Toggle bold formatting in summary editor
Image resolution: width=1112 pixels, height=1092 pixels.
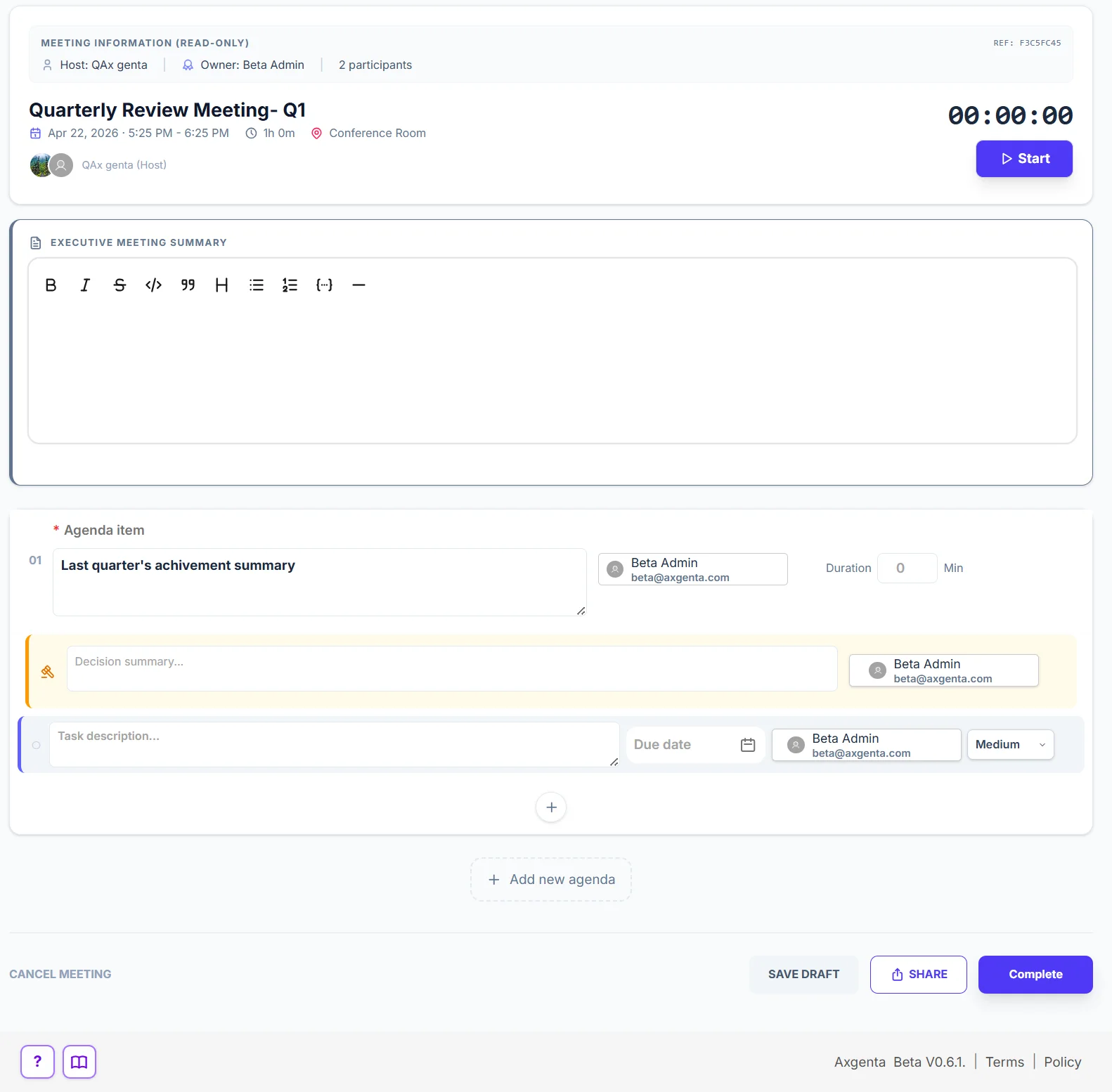(x=51, y=285)
